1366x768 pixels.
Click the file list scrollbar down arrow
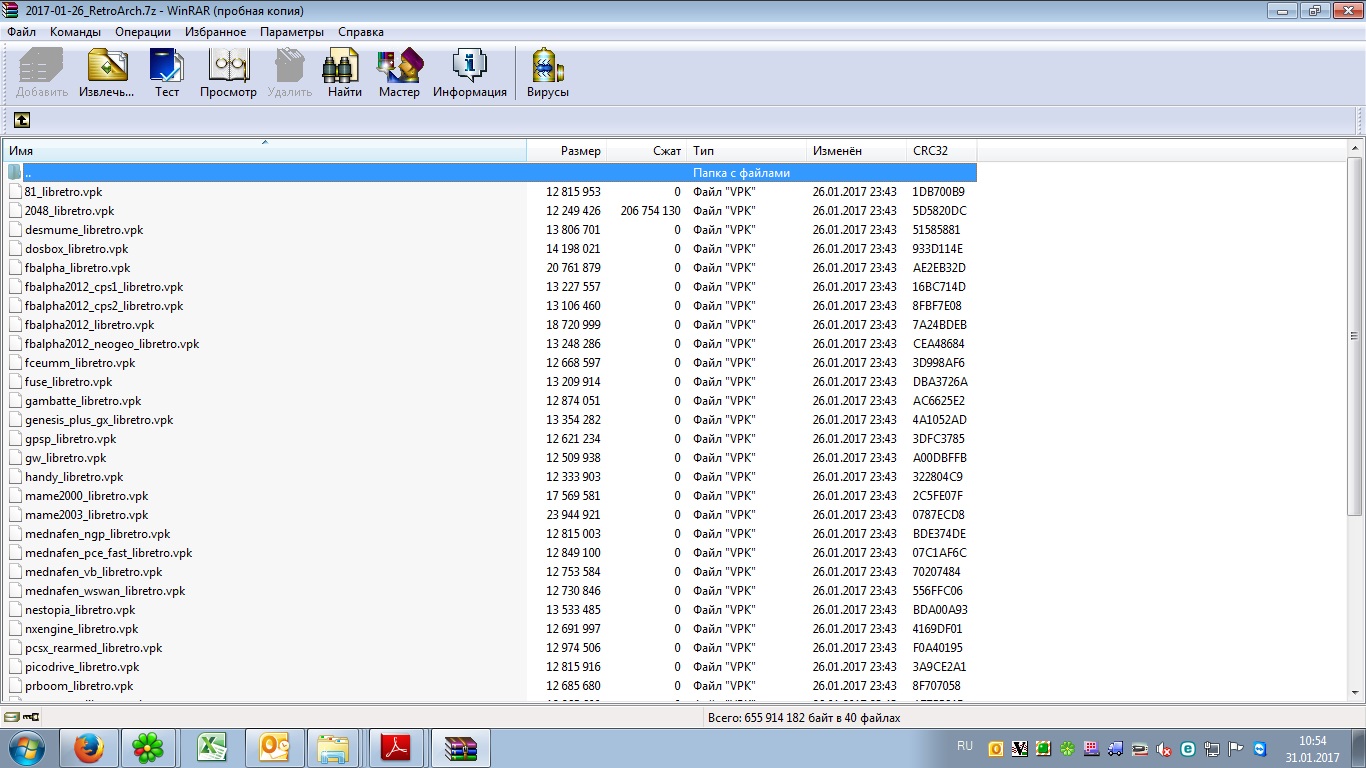click(x=1355, y=693)
